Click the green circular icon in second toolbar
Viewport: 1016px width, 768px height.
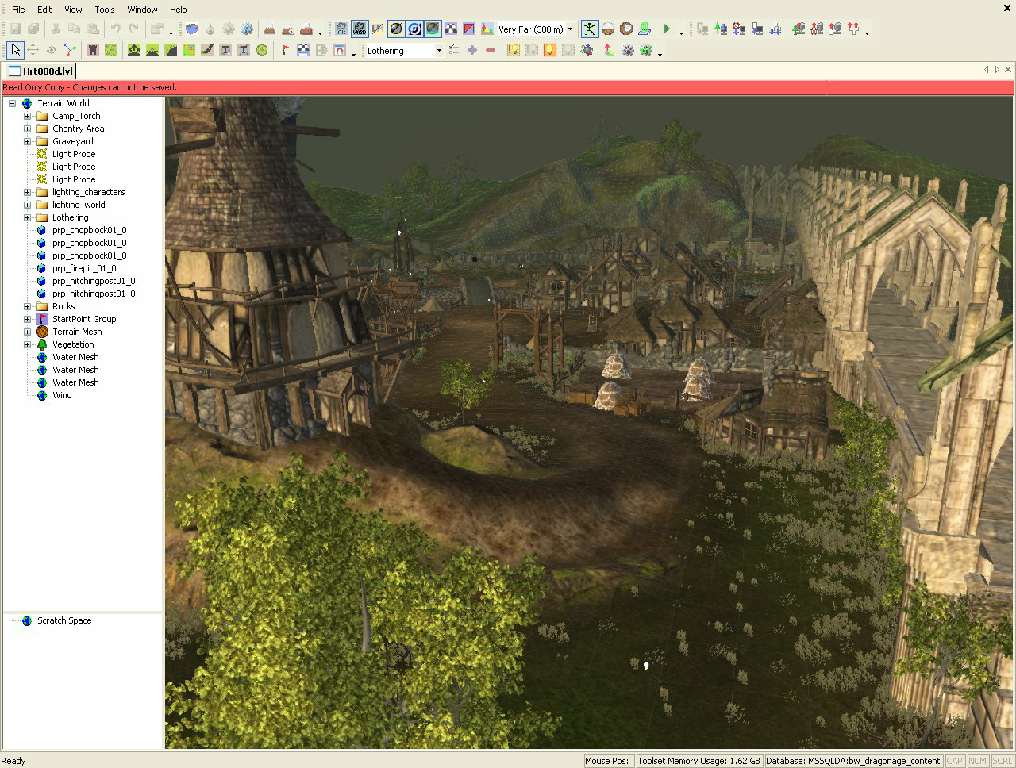tap(262, 50)
